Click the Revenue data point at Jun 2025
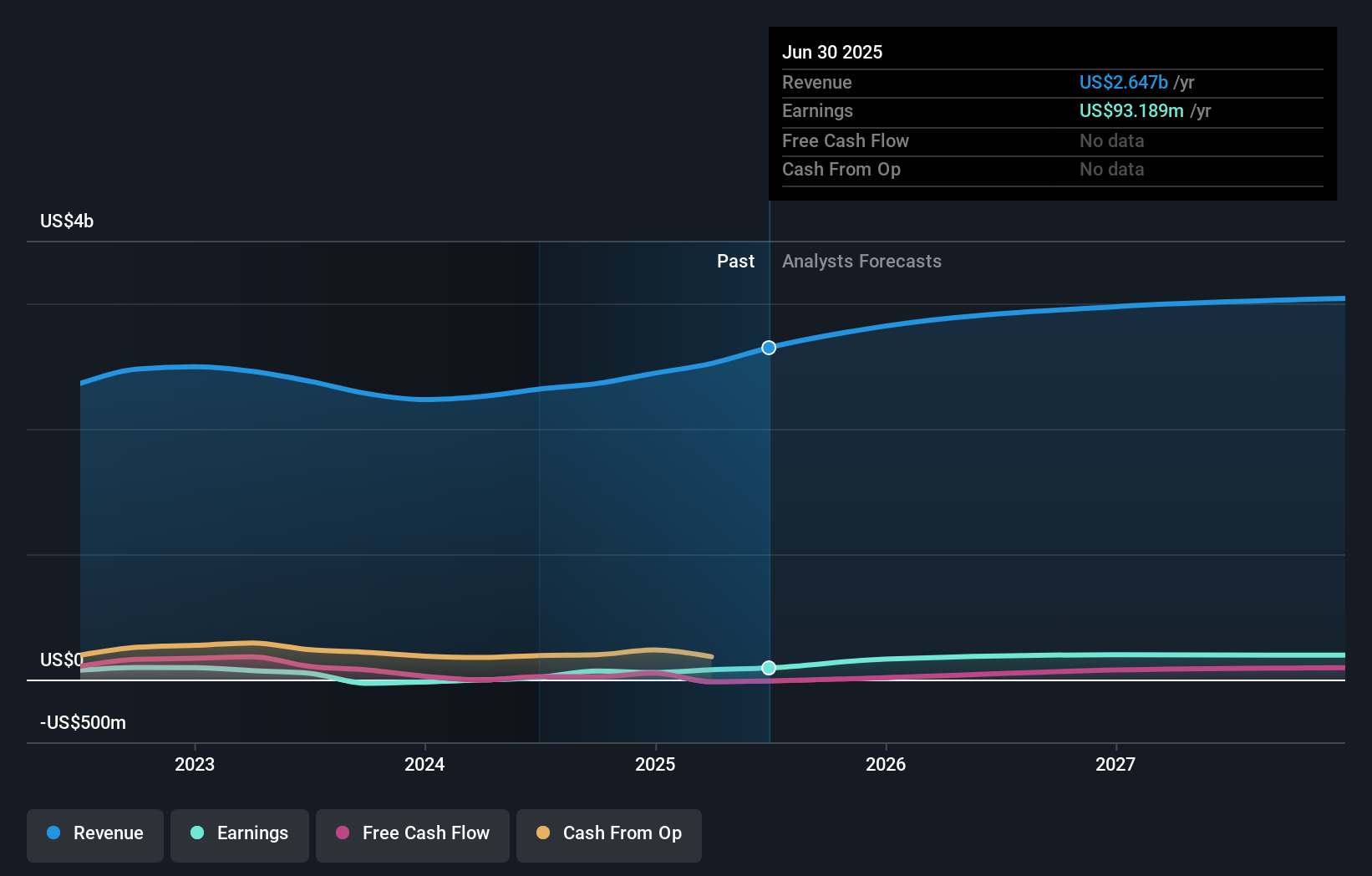 tap(769, 348)
